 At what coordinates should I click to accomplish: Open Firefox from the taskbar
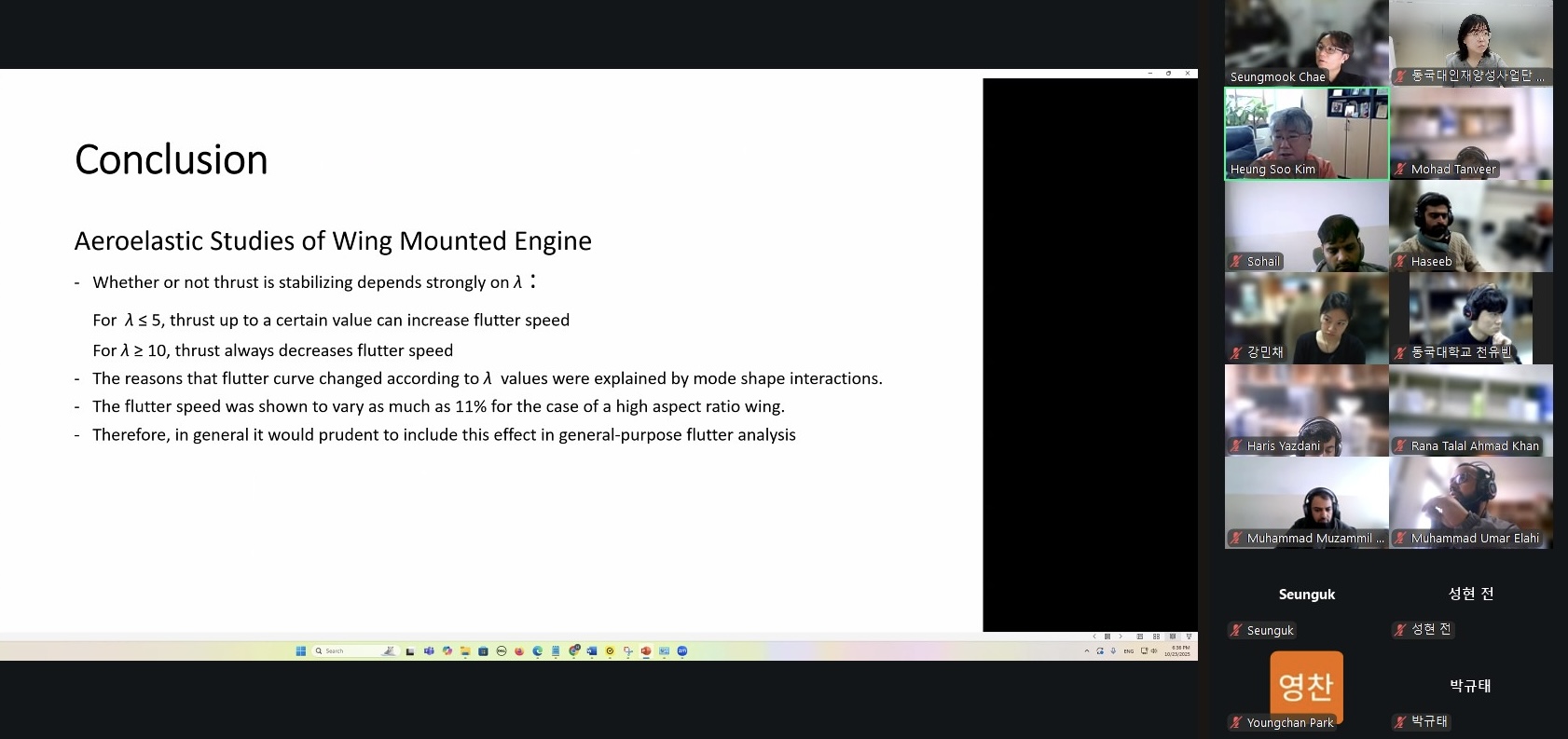click(x=519, y=651)
